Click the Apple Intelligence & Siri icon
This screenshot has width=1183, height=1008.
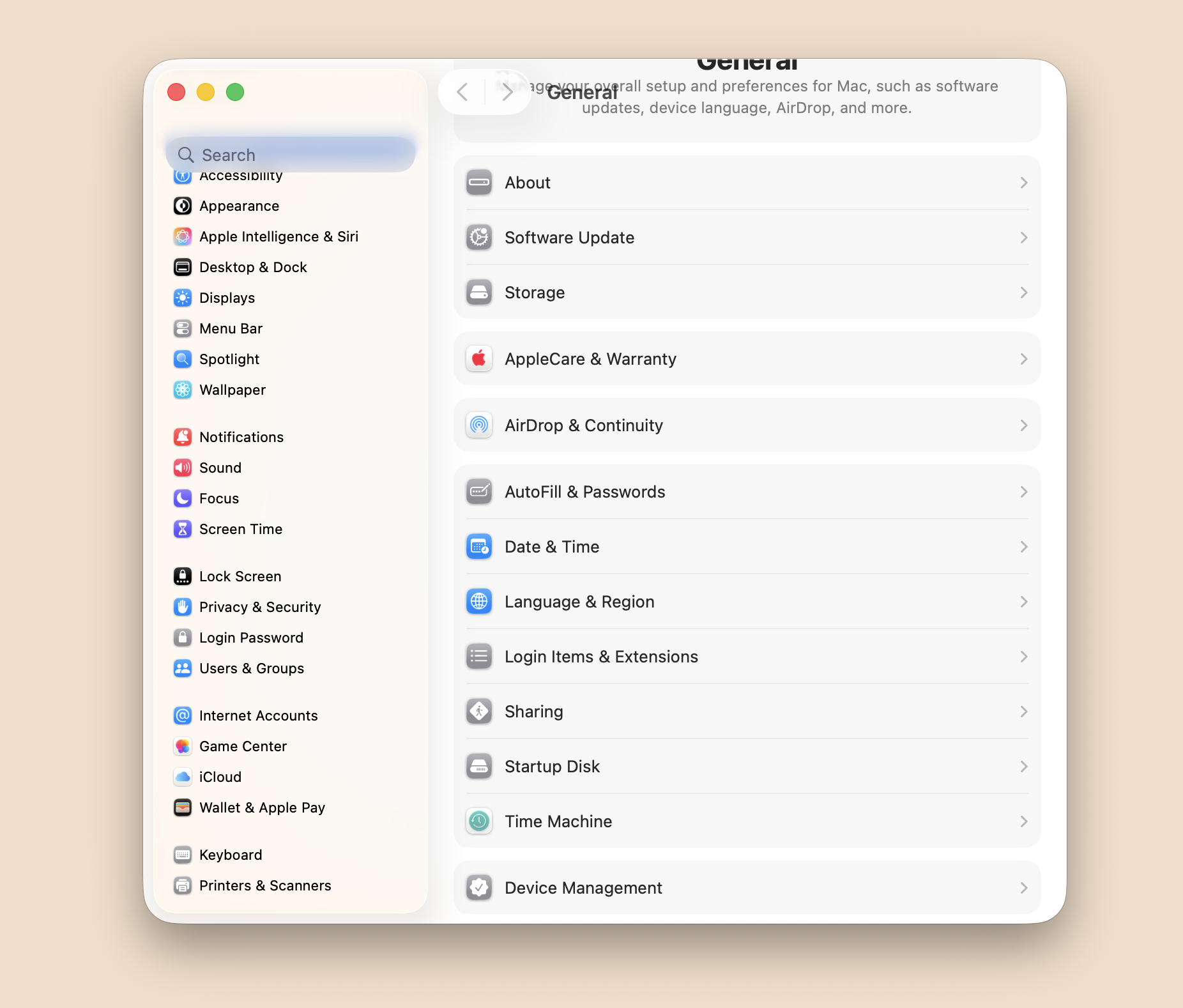(183, 236)
